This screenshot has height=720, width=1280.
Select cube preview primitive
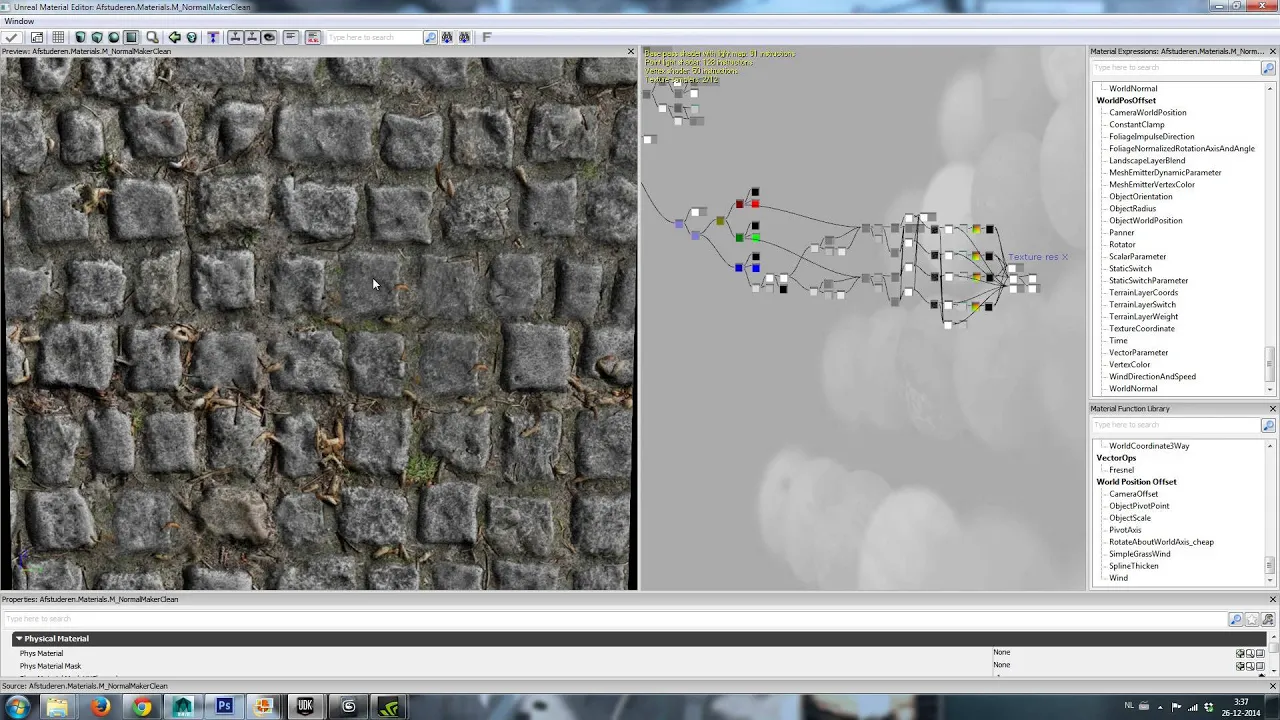pyautogui.click(x=97, y=37)
